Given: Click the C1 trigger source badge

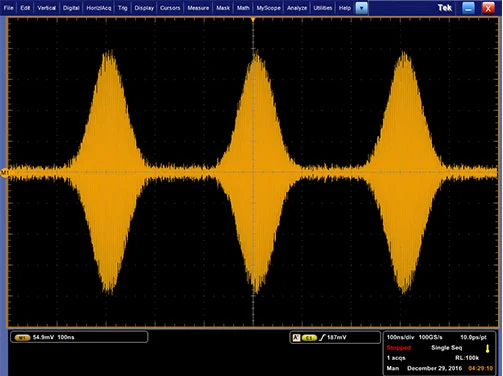Looking at the screenshot, I should click(309, 338).
